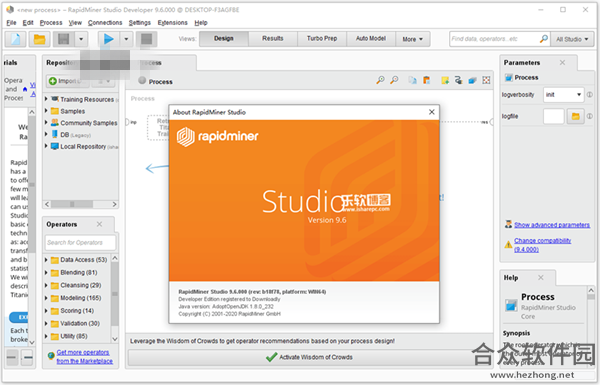Open the More views dropdown
Image resolution: width=600 pixels, height=385 pixels.
[x=412, y=39]
